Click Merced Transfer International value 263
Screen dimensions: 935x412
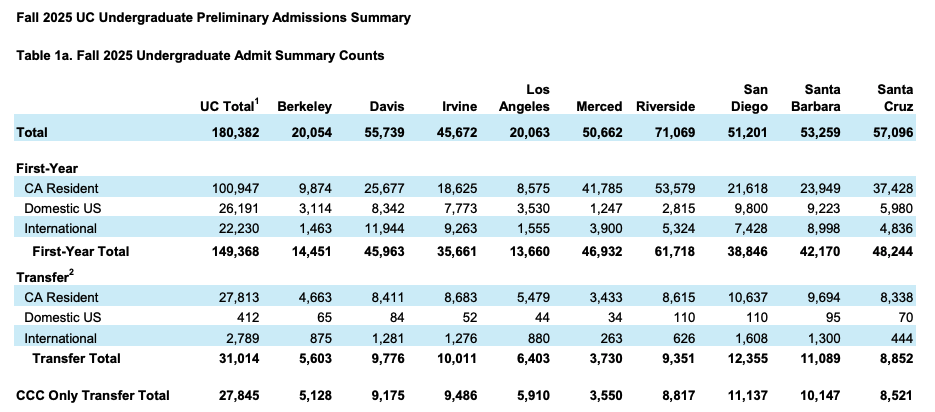point(612,339)
